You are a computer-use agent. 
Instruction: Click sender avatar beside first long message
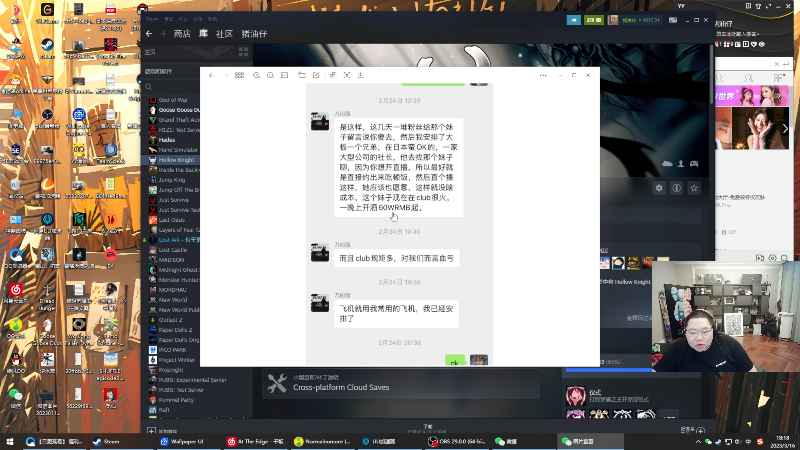(320, 121)
